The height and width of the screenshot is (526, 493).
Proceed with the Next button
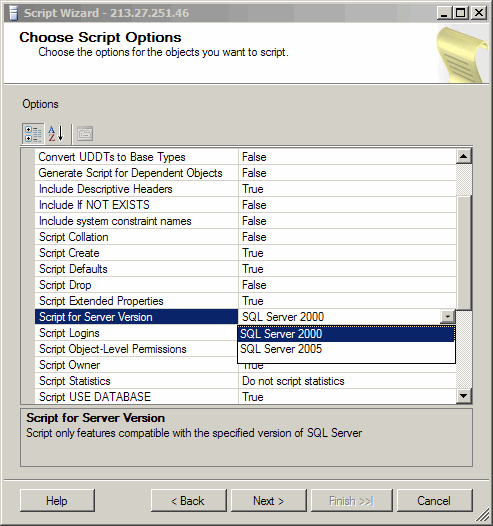click(269, 501)
